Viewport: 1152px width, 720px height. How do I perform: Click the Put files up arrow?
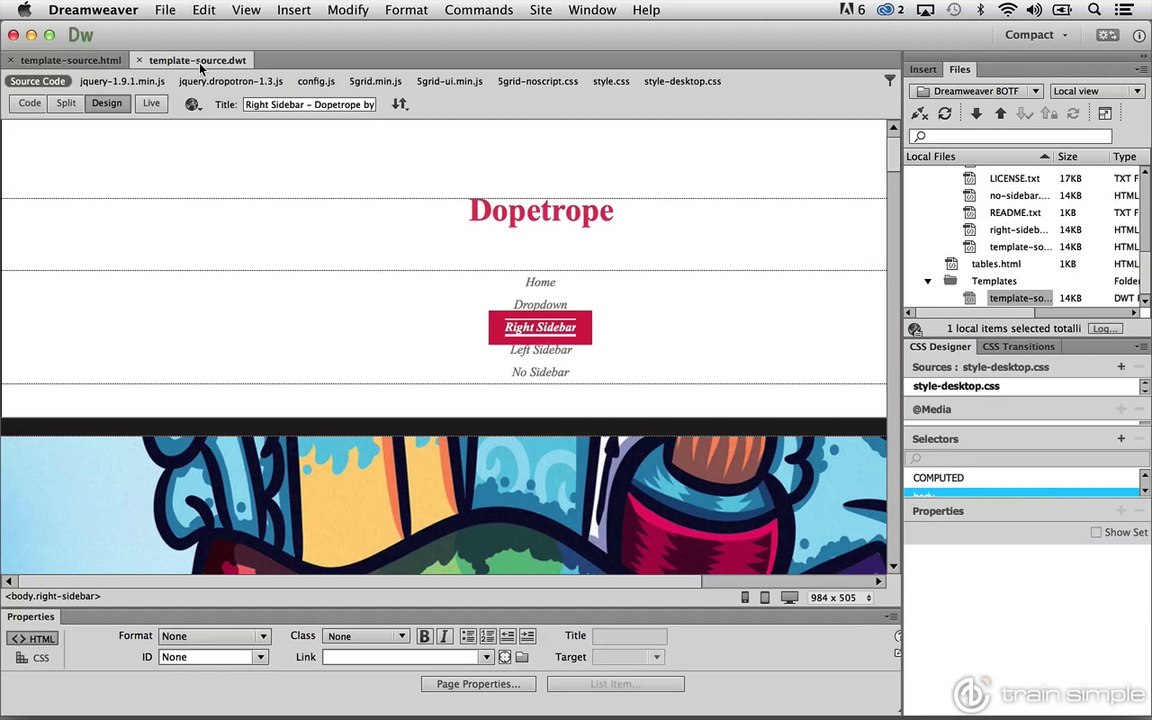pos(1000,113)
